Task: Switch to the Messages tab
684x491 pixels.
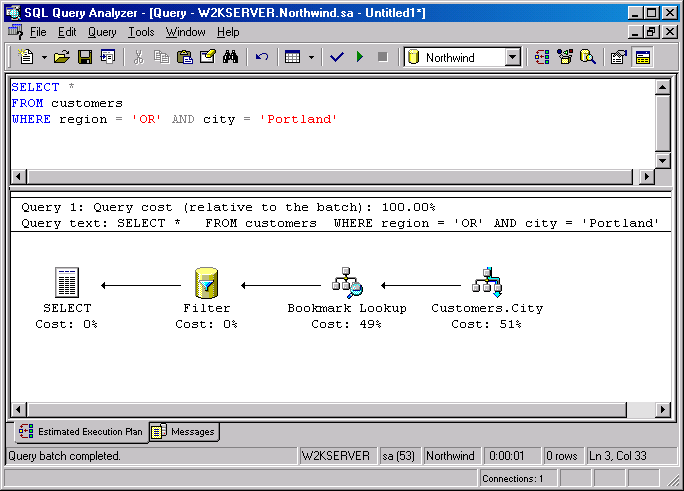Action: point(185,432)
